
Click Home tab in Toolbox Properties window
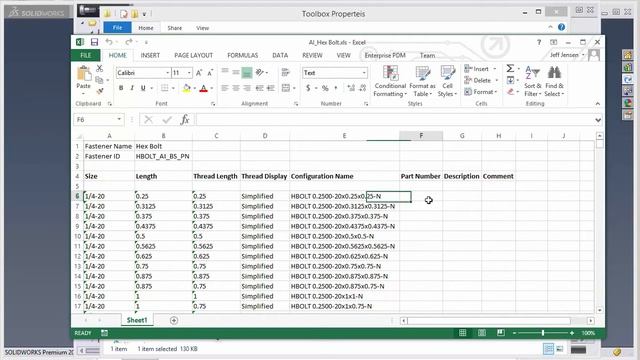(146, 28)
